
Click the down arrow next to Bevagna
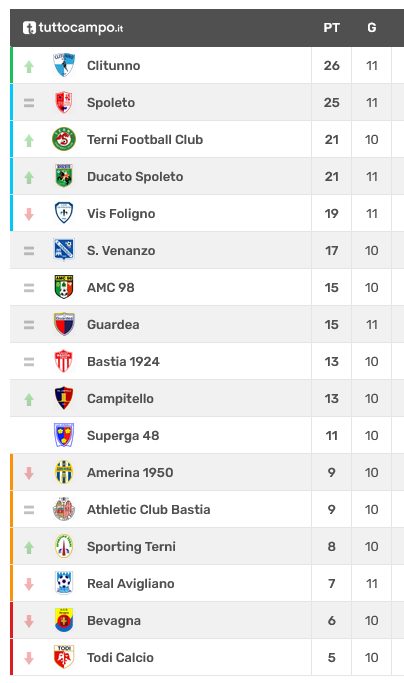(x=29, y=621)
